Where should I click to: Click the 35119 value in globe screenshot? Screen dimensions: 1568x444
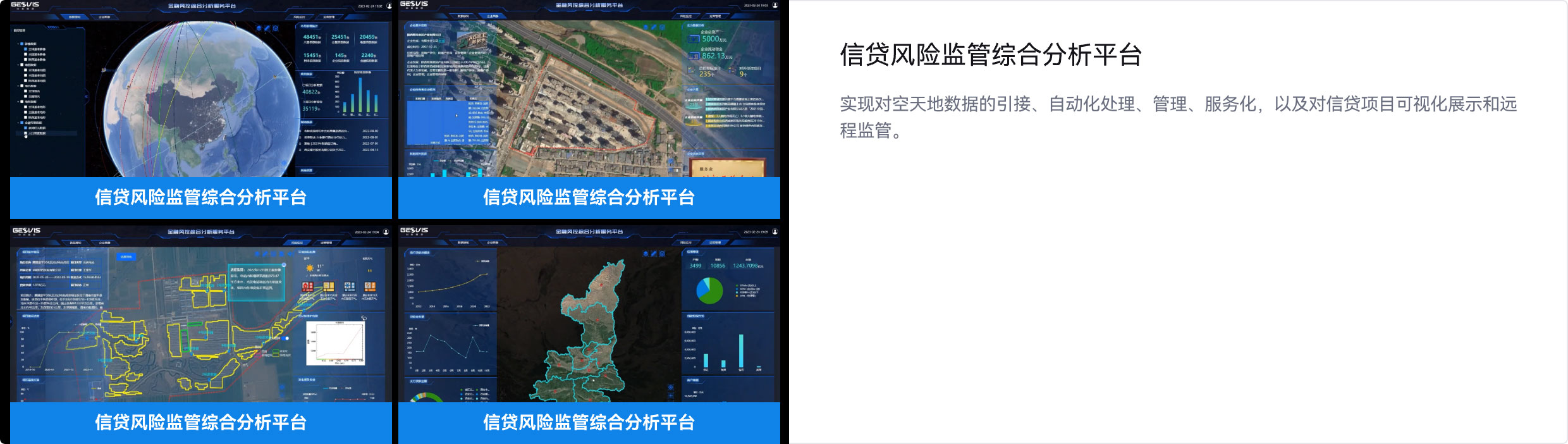311,109
